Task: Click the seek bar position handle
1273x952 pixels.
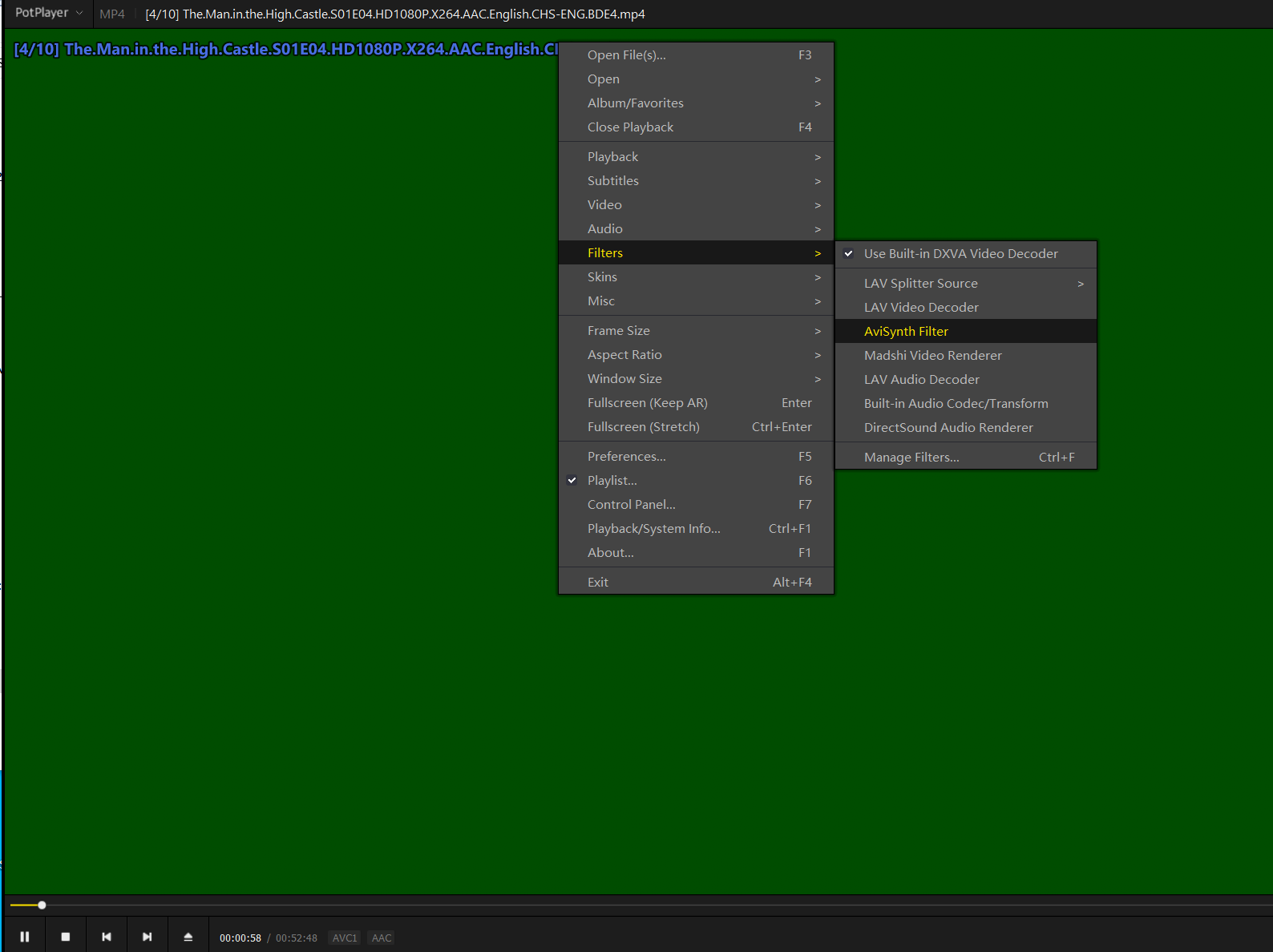Action: click(x=42, y=905)
